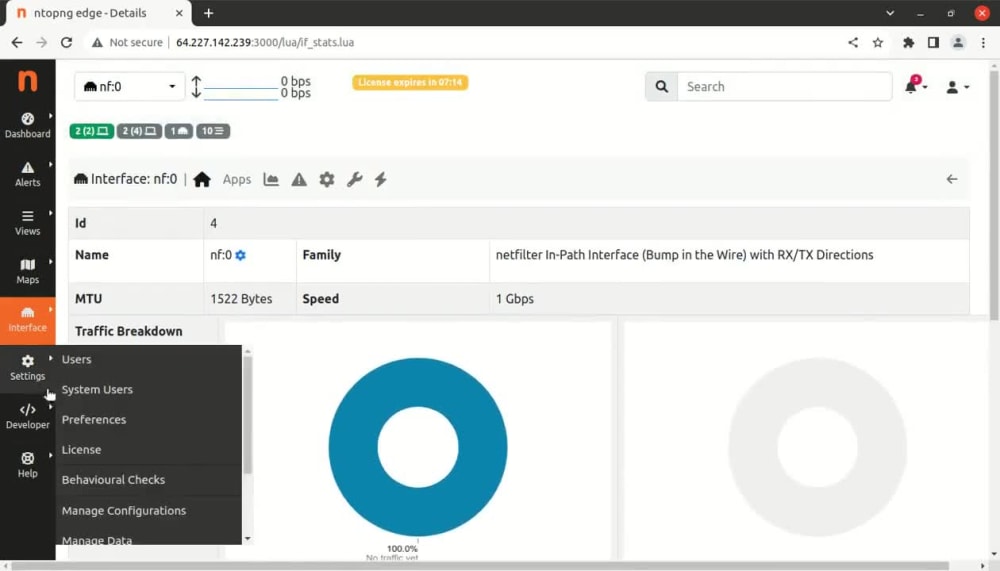Close the ntopng edge tab
The width and height of the screenshot is (1000, 571).
pyautogui.click(x=179, y=13)
